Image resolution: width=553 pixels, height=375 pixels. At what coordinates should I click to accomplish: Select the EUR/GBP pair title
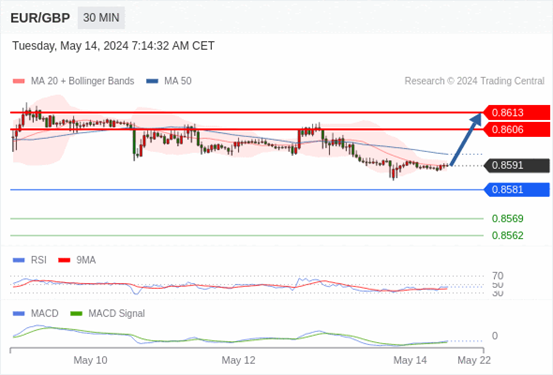click(x=40, y=18)
